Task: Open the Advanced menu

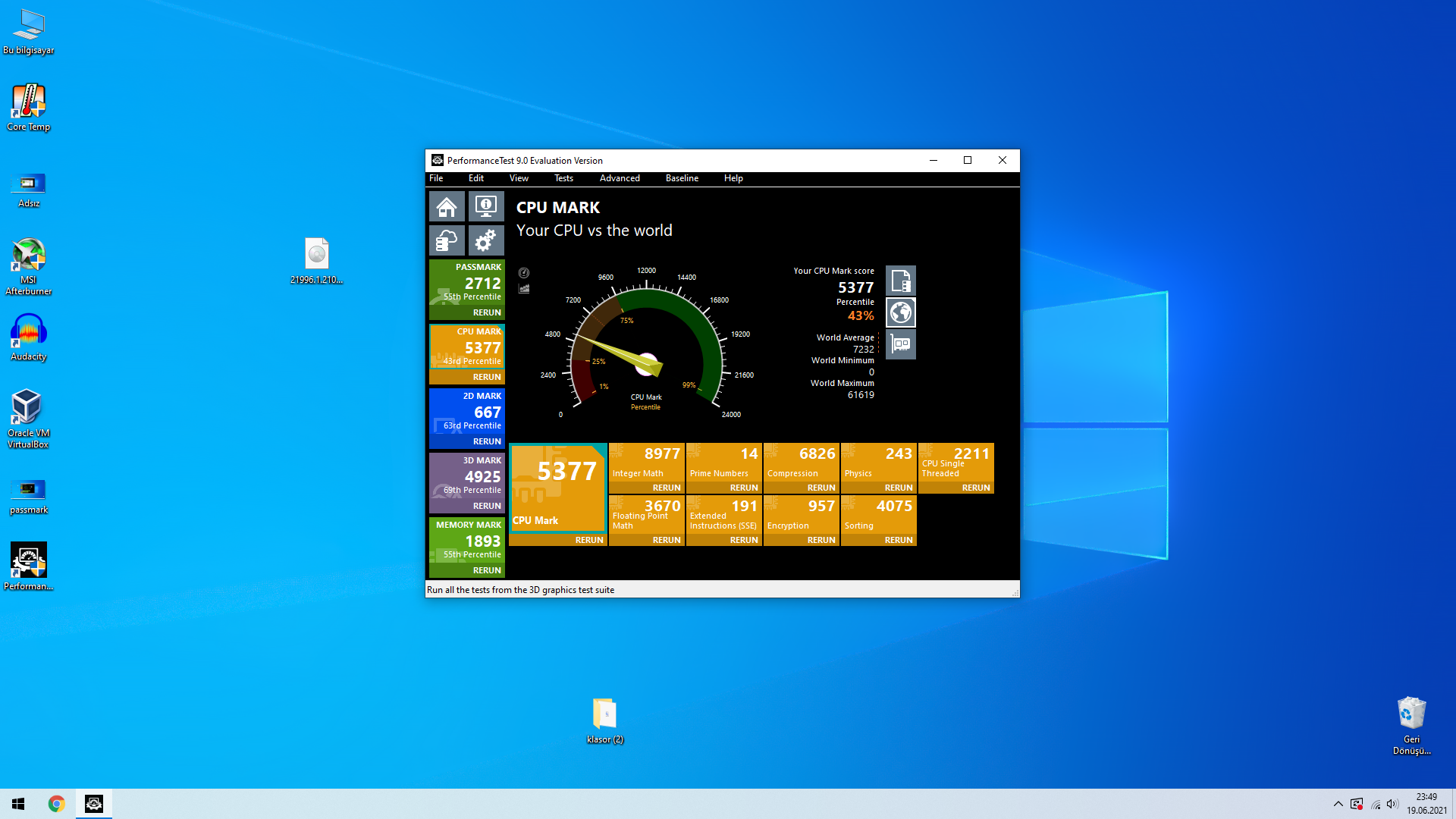Action: [x=620, y=178]
